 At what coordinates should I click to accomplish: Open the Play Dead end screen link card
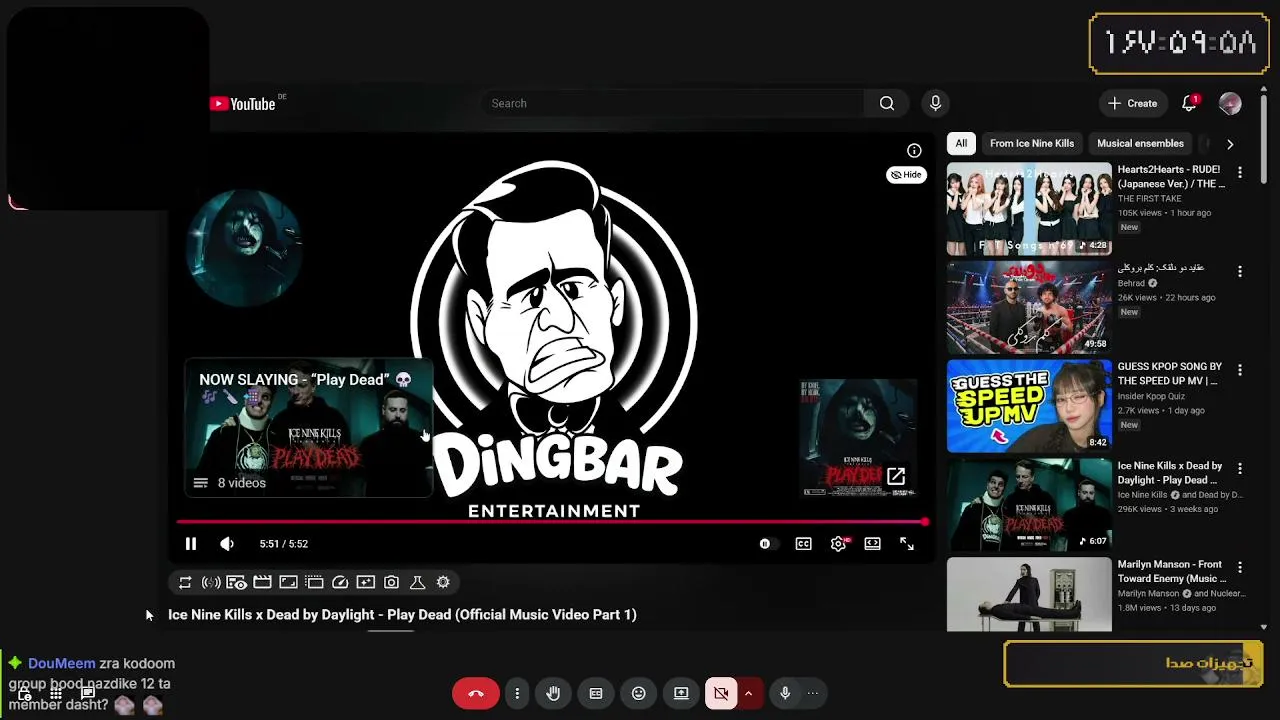point(857,437)
